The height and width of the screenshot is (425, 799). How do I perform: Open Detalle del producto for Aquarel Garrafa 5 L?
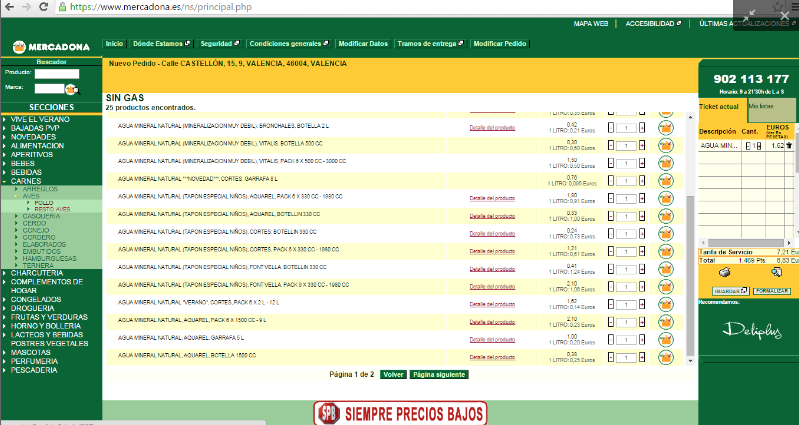pyautogui.click(x=492, y=339)
